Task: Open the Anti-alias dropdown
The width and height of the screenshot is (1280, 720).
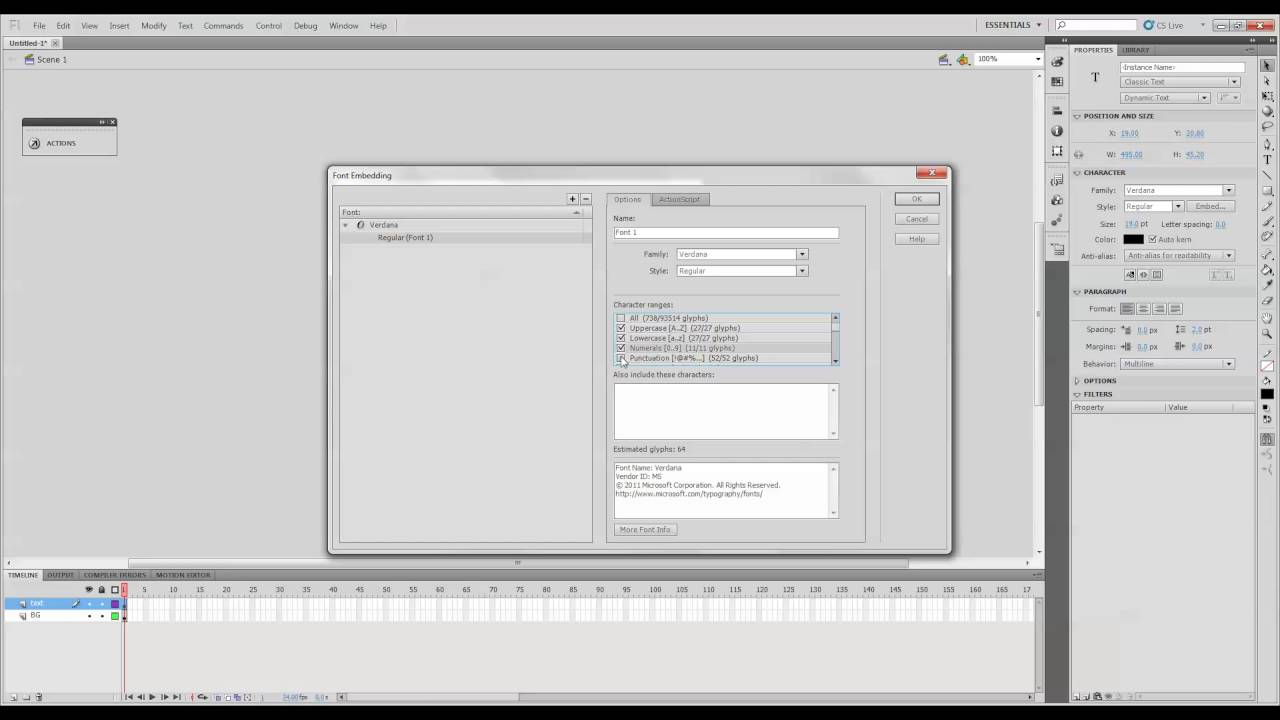Action: (1179, 255)
